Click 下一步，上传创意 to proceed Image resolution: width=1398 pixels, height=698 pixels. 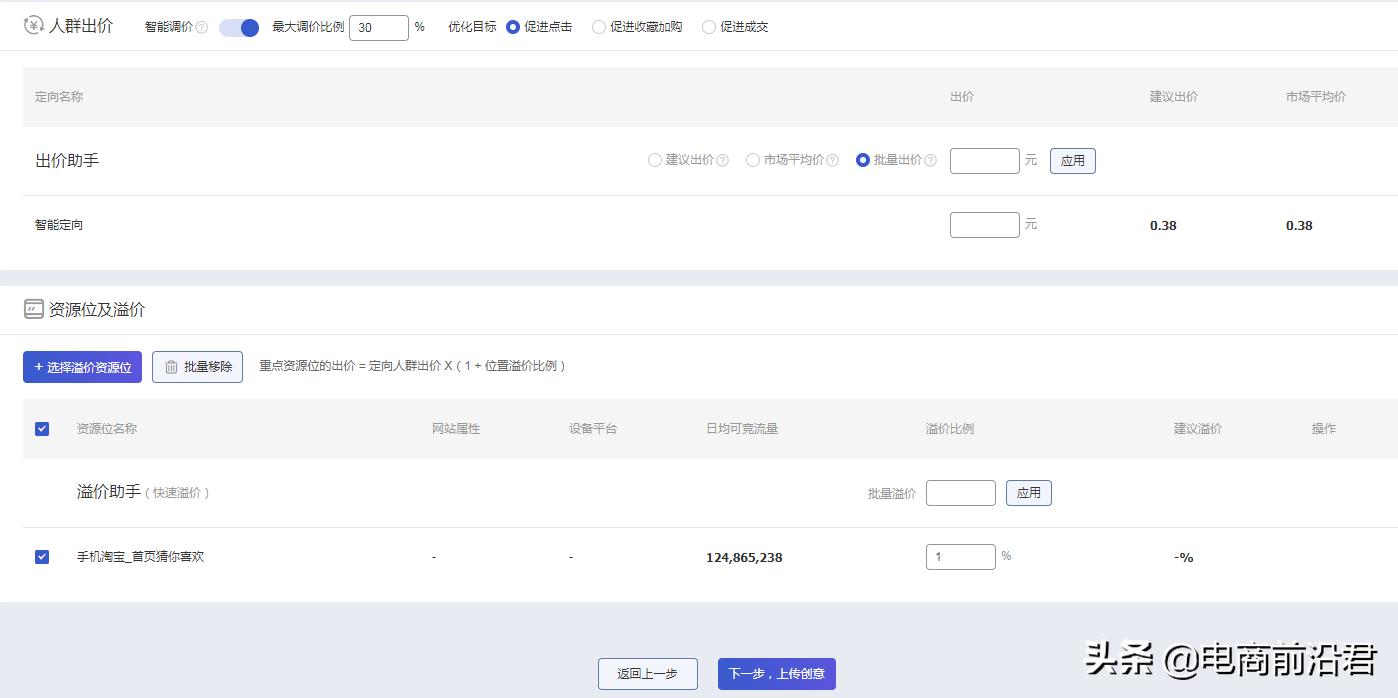click(776, 674)
